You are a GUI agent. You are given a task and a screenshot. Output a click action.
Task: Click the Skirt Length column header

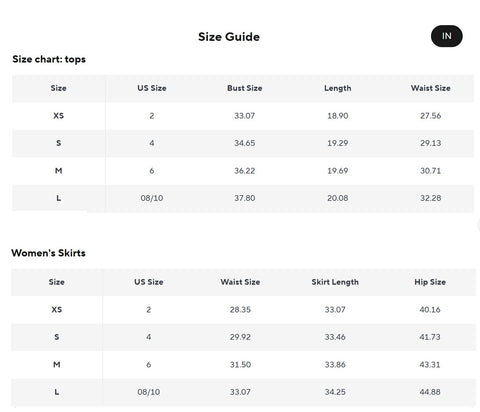click(x=335, y=282)
